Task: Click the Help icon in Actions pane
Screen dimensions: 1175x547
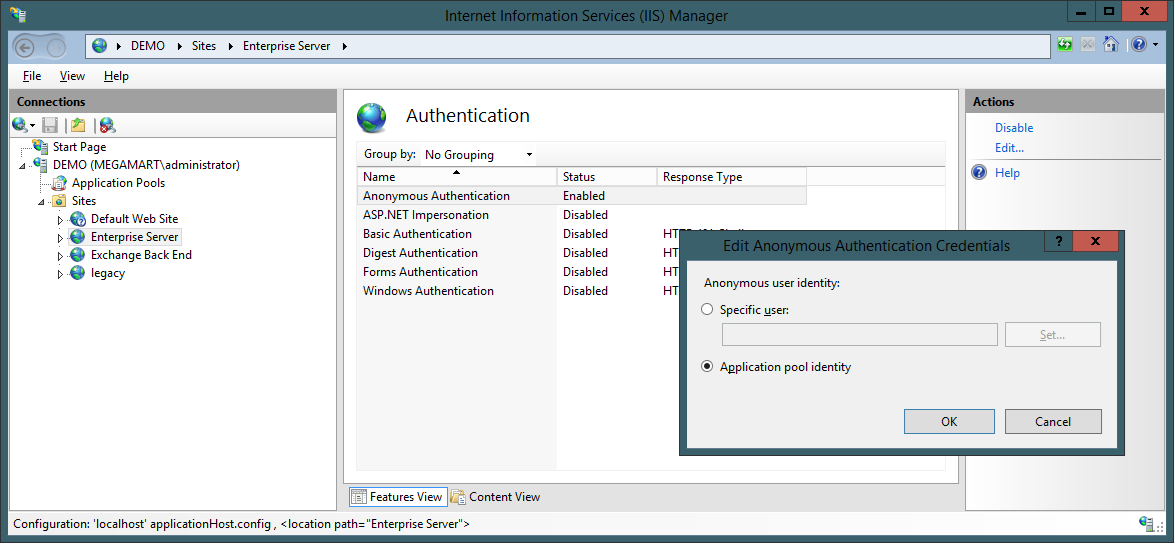Action: [979, 173]
